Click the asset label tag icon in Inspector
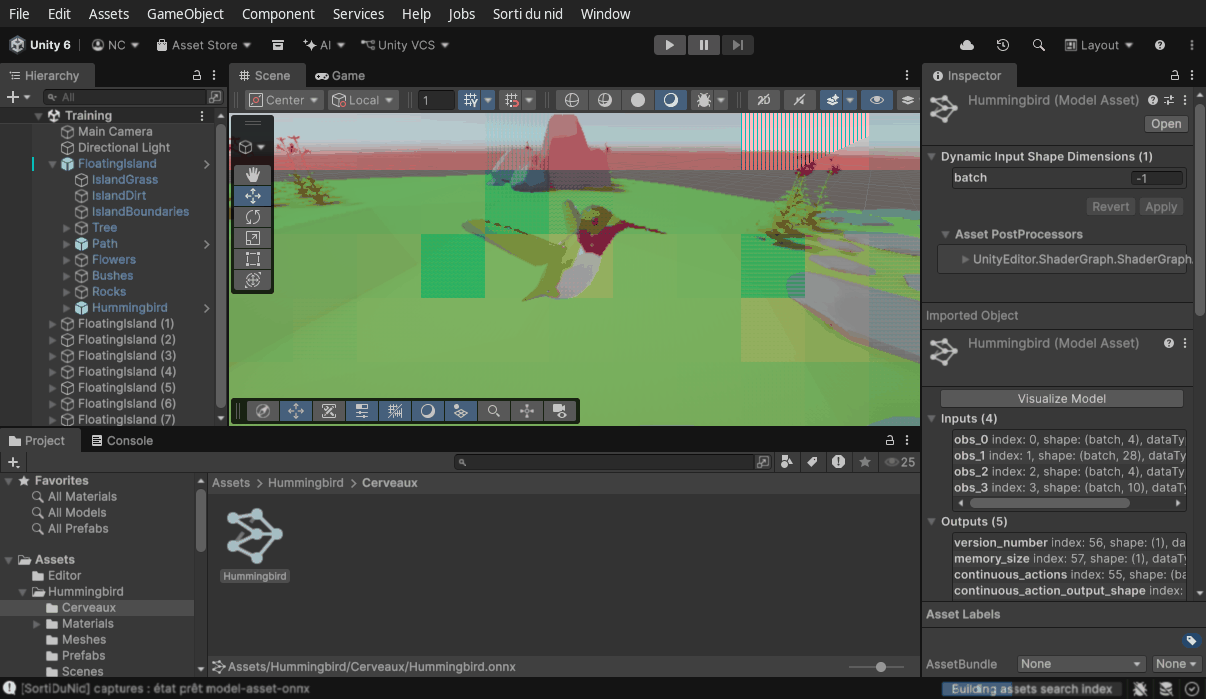Image resolution: width=1206 pixels, height=699 pixels. pos(1191,640)
